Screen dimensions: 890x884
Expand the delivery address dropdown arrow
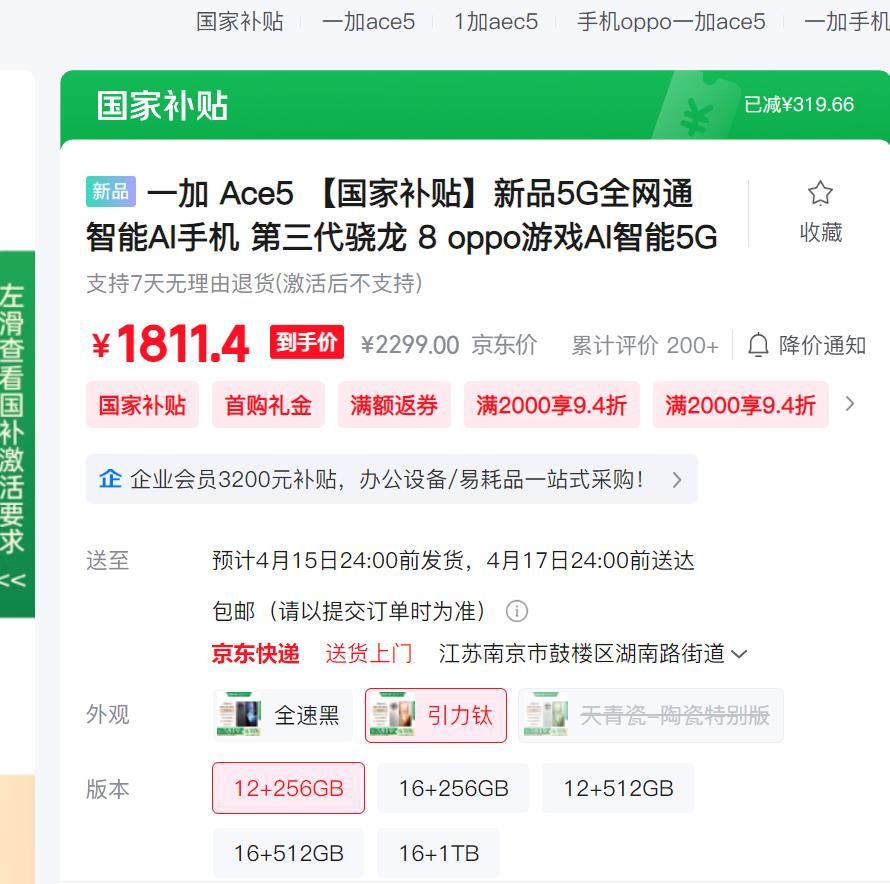pos(739,654)
